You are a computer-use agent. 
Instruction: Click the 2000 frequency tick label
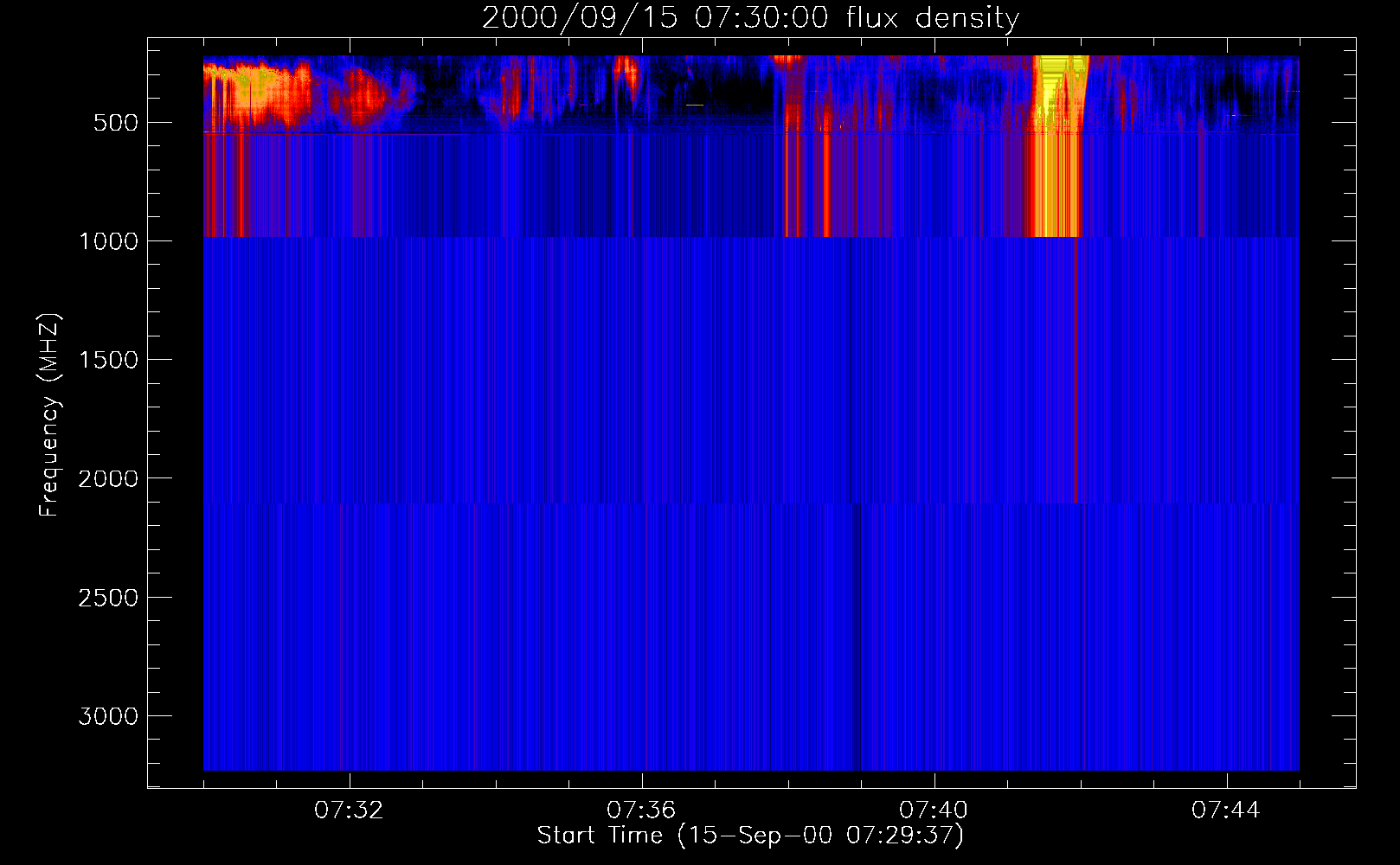coord(109,478)
